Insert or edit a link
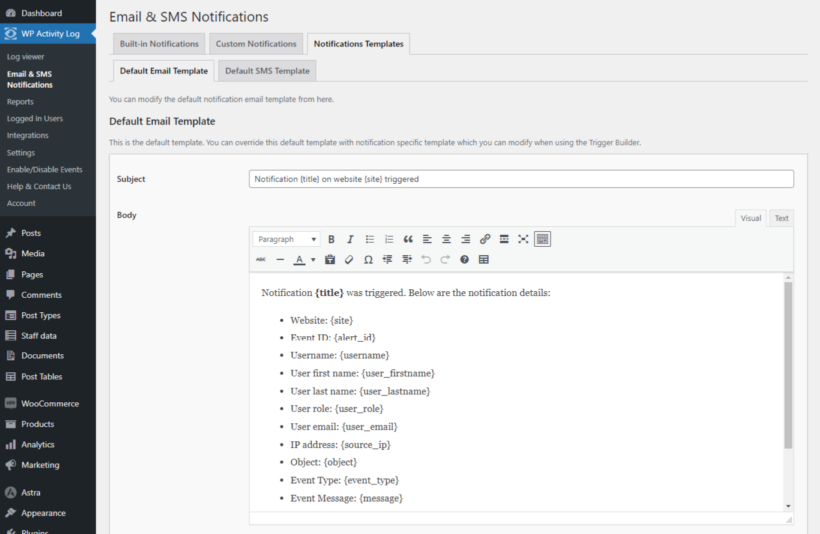Screen dimensions: 820x534 point(485,239)
